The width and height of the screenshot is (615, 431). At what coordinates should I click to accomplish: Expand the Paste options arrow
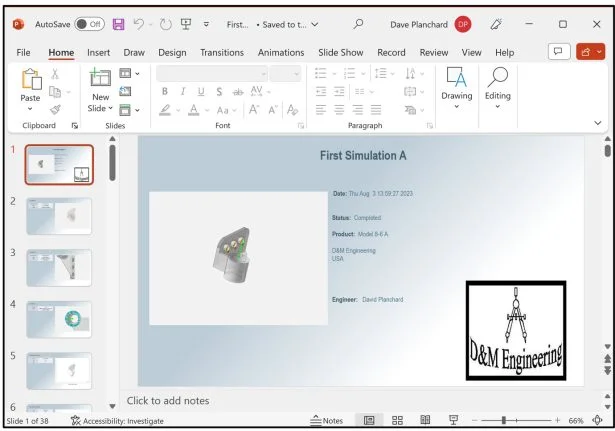pos(30,109)
